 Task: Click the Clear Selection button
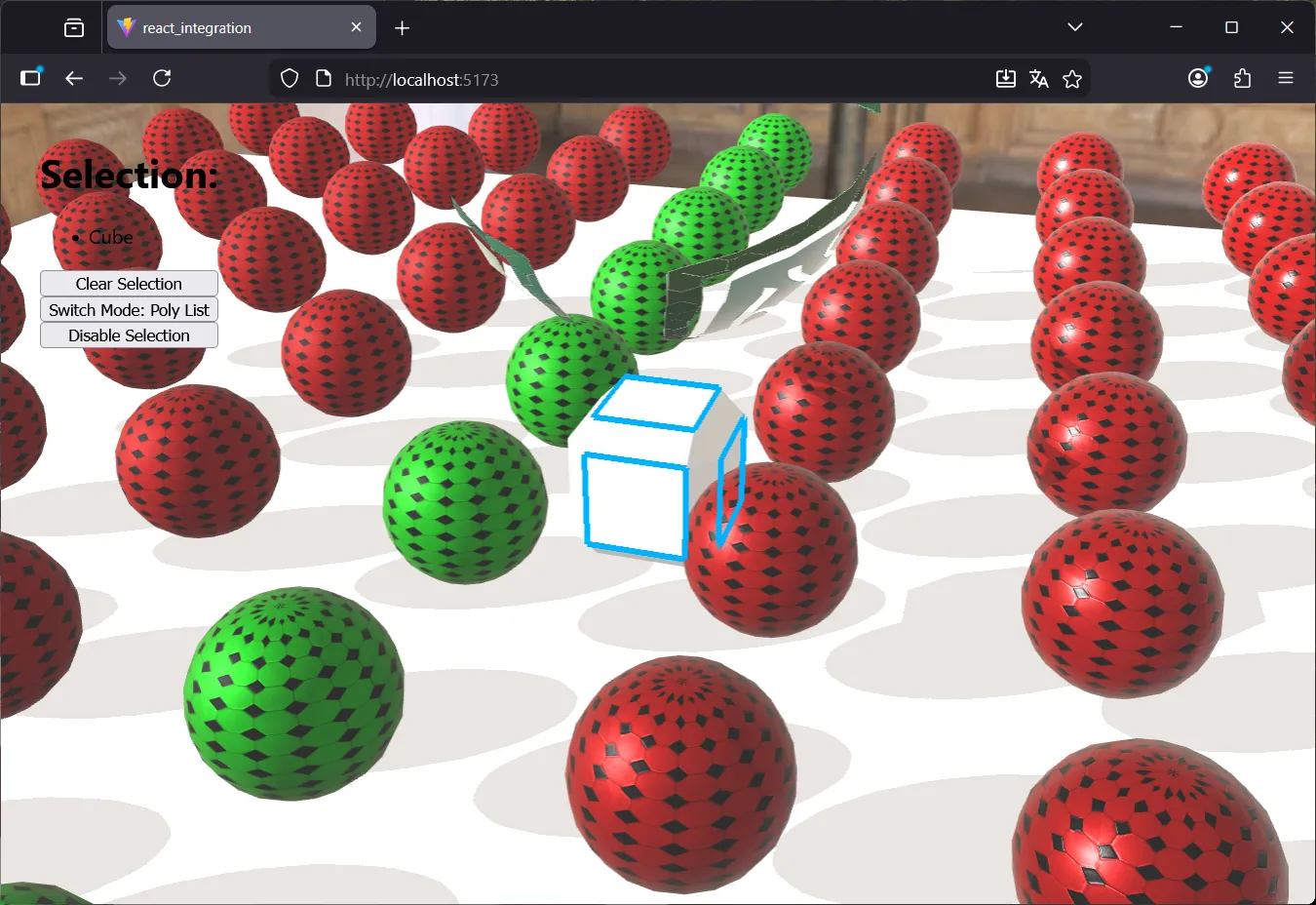(x=129, y=283)
